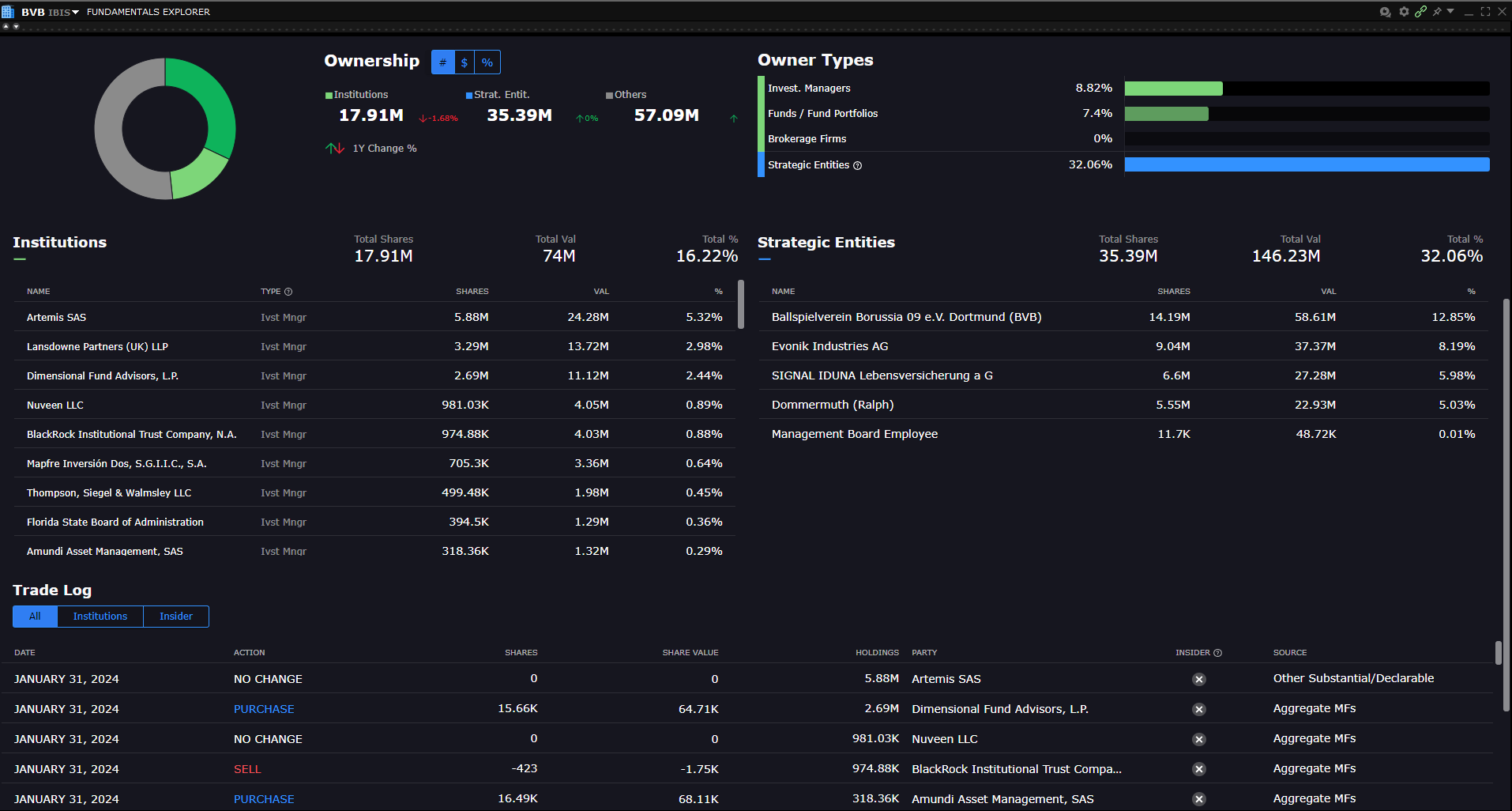1512x811 pixels.
Task: Toggle the green window link chain icon
Action: click(x=1420, y=12)
